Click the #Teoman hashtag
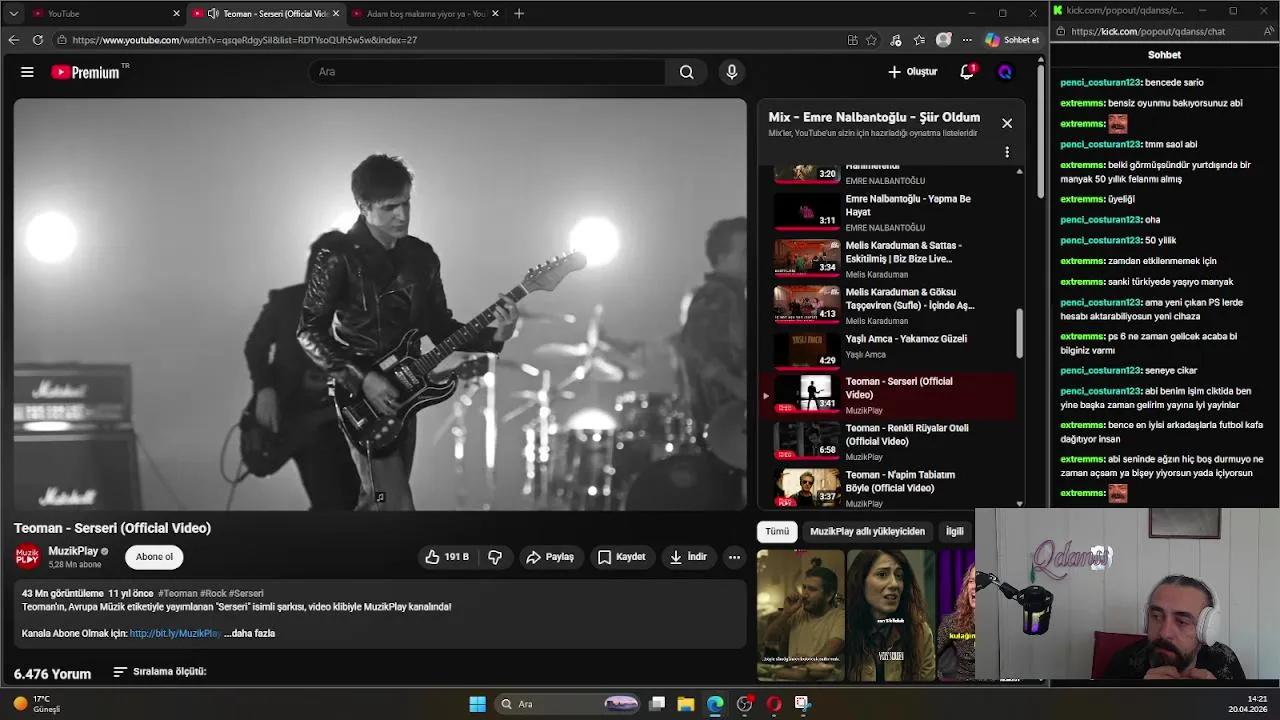This screenshot has height=720, width=1280. click(x=177, y=593)
